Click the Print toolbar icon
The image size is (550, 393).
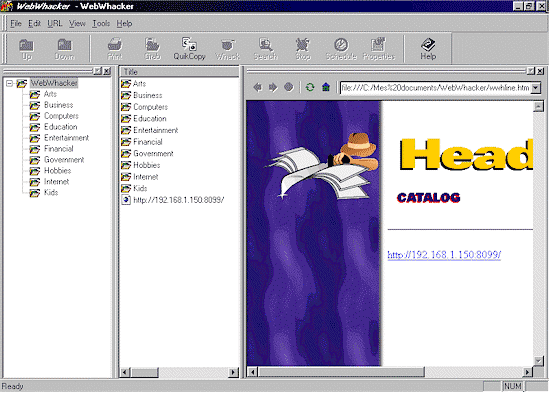(115, 49)
